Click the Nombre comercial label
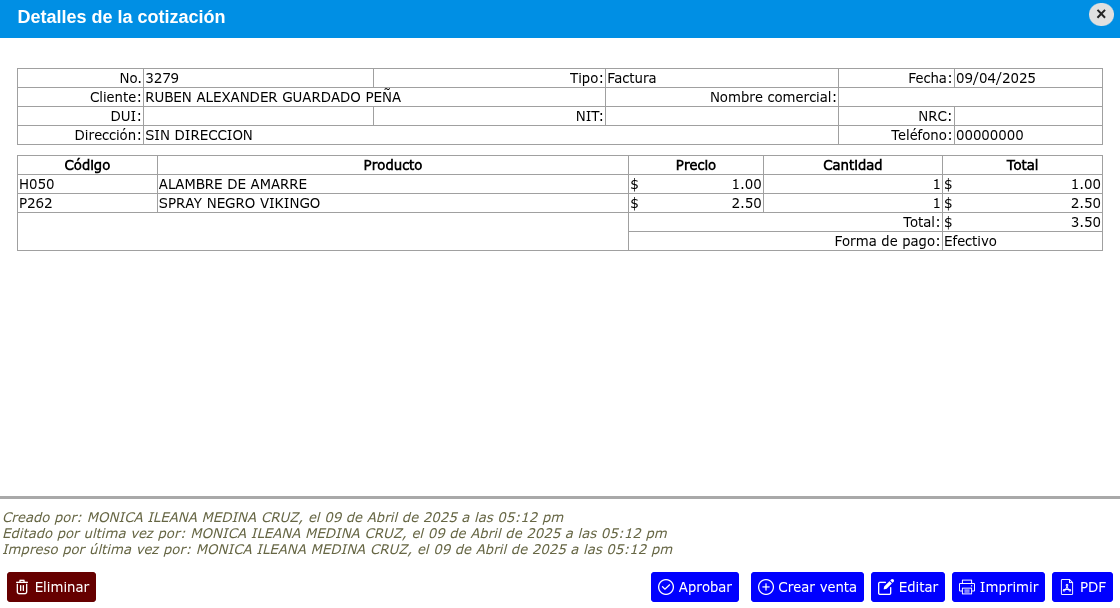Image resolution: width=1120 pixels, height=608 pixels. coord(773,97)
